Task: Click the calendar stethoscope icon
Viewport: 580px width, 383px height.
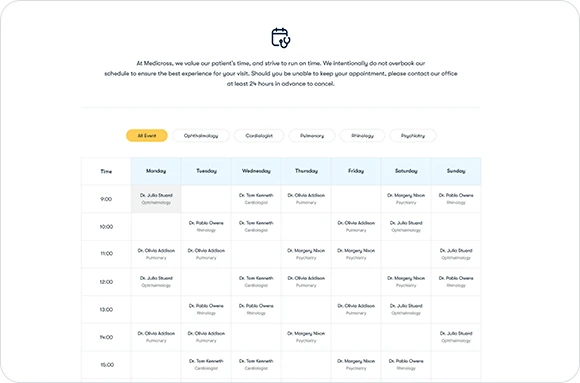Action: (281, 38)
